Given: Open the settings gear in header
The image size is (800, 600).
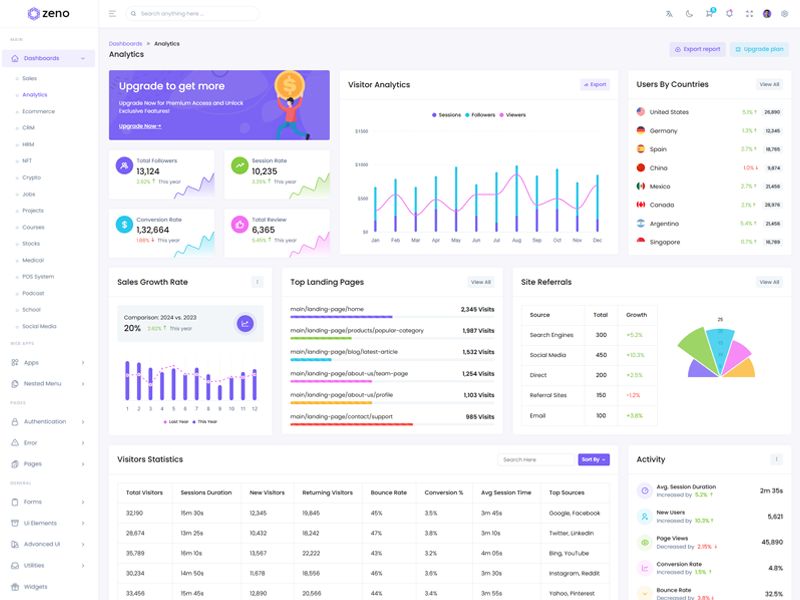Looking at the screenshot, I should [x=784, y=14].
